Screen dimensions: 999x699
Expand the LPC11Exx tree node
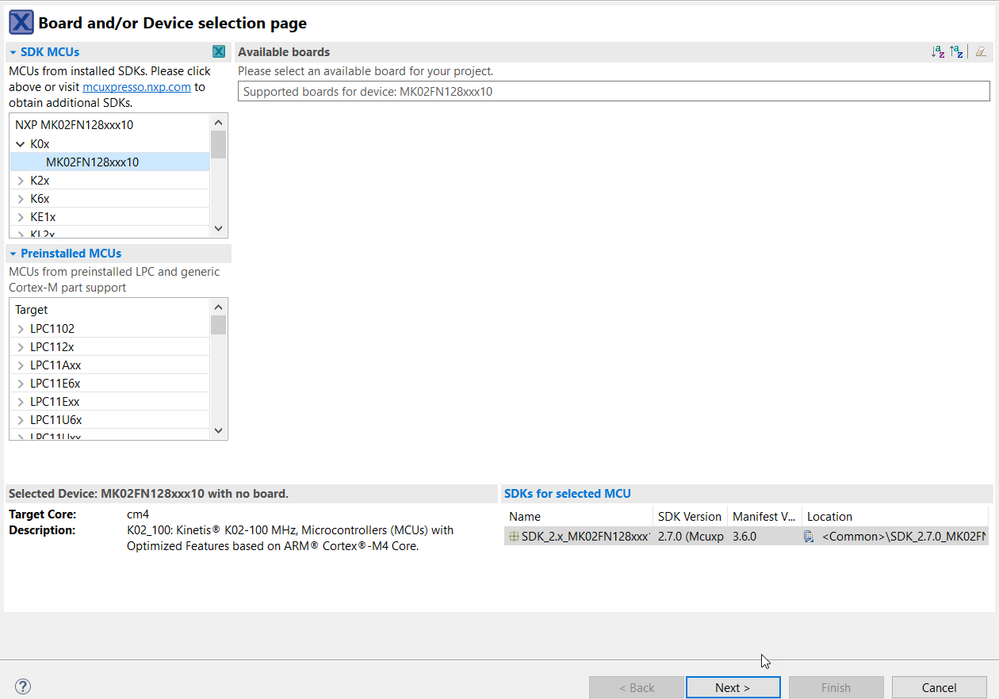[20, 402]
